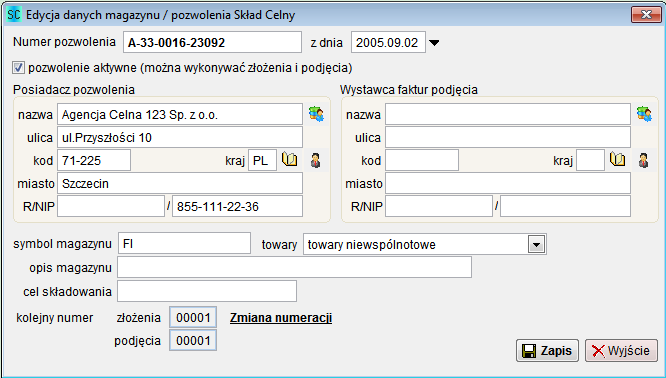
Task: Click the empty Posiadacz R (REGON) field
Action: tap(111, 206)
